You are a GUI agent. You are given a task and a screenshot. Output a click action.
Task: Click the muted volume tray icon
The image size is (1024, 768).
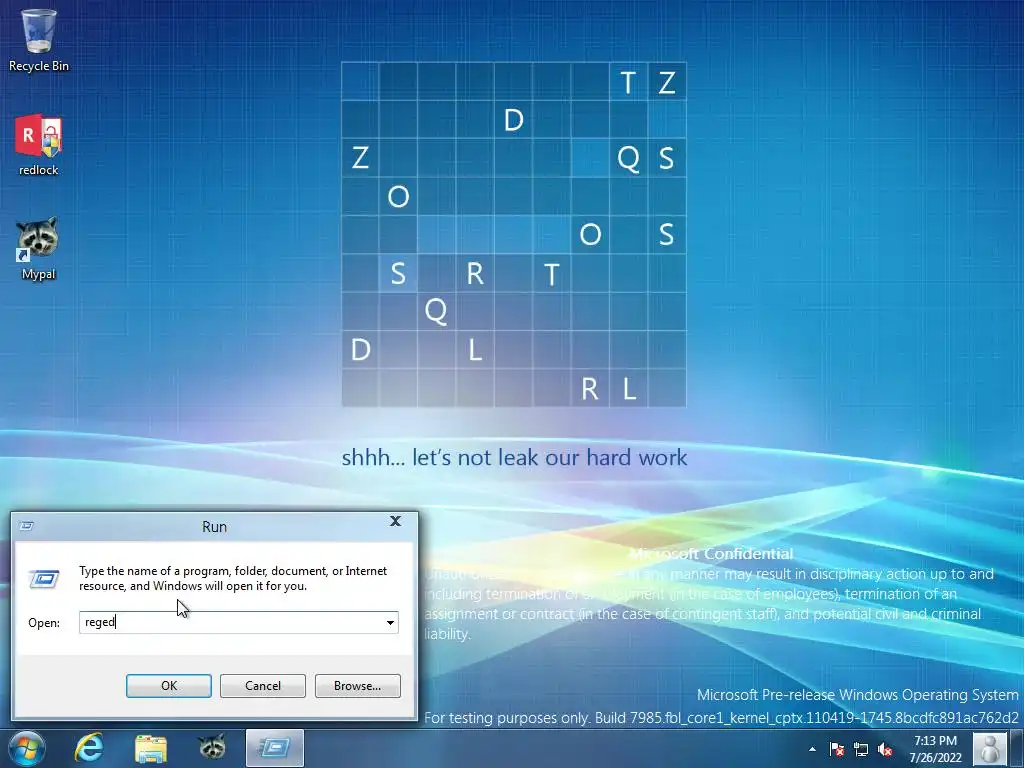(x=885, y=749)
